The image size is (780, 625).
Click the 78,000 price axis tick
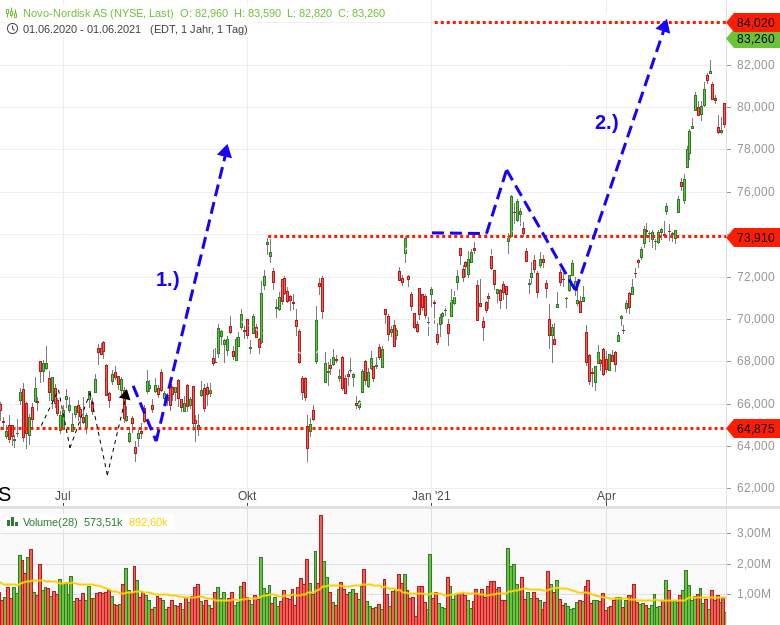(x=756, y=149)
